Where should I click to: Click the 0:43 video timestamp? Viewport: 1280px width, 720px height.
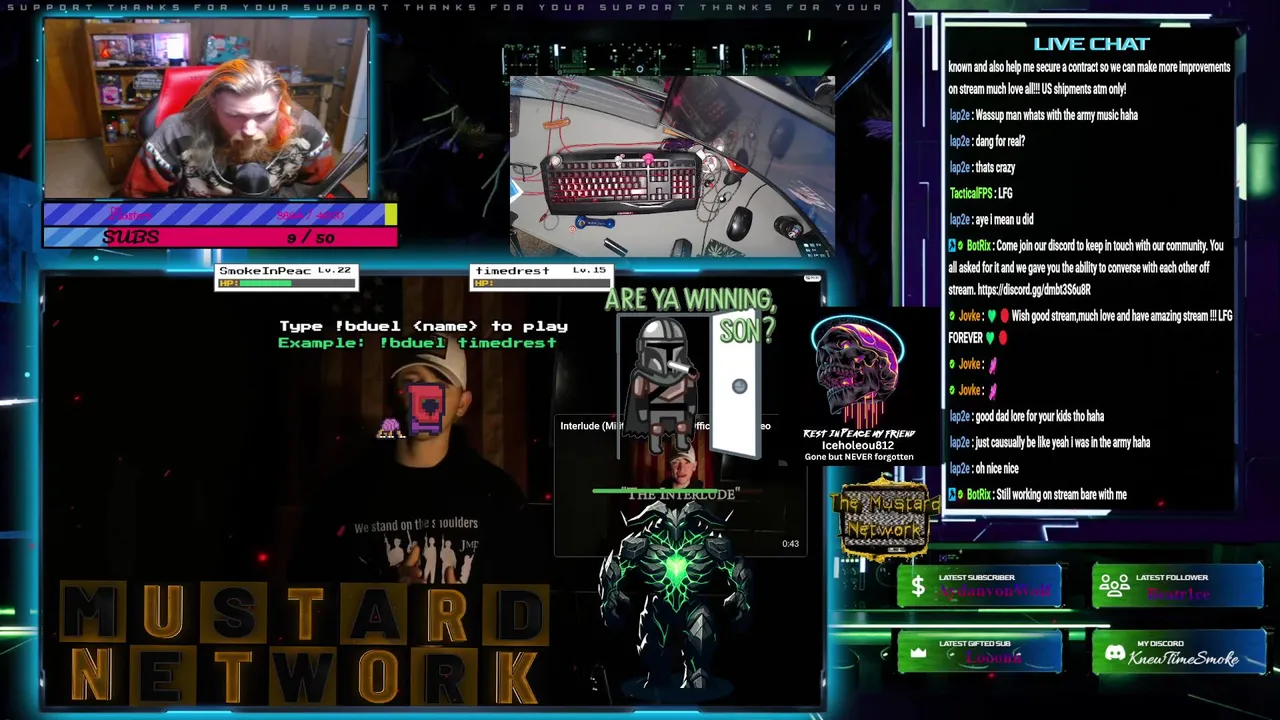(790, 544)
